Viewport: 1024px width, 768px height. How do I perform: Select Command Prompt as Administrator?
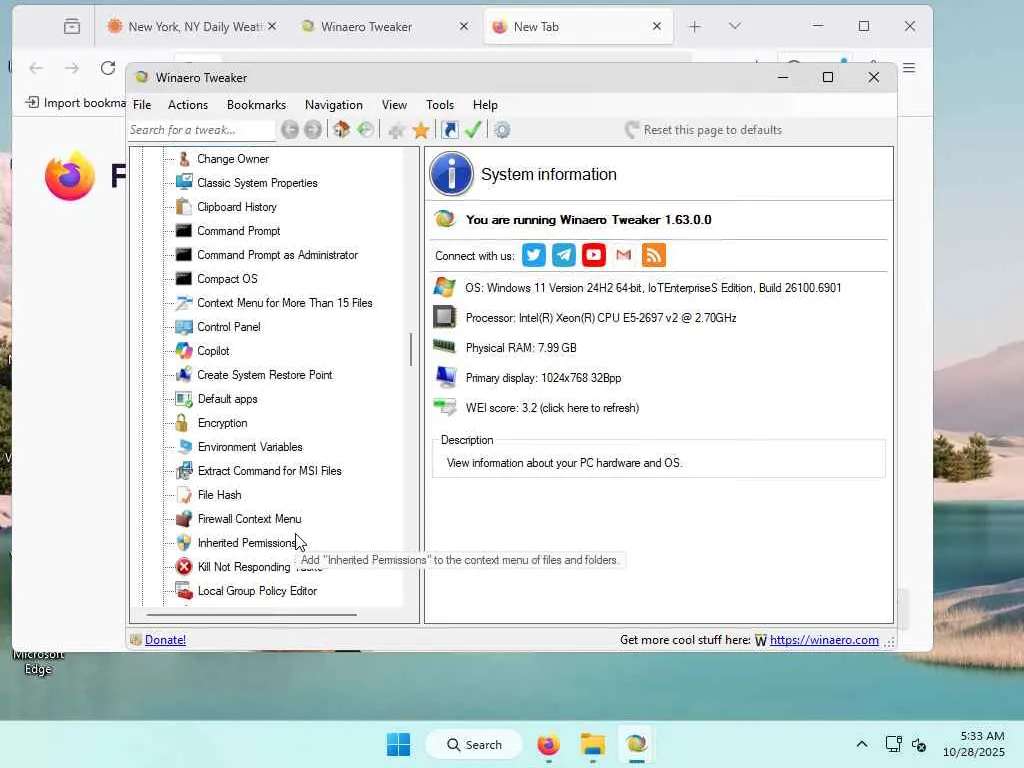tap(278, 255)
